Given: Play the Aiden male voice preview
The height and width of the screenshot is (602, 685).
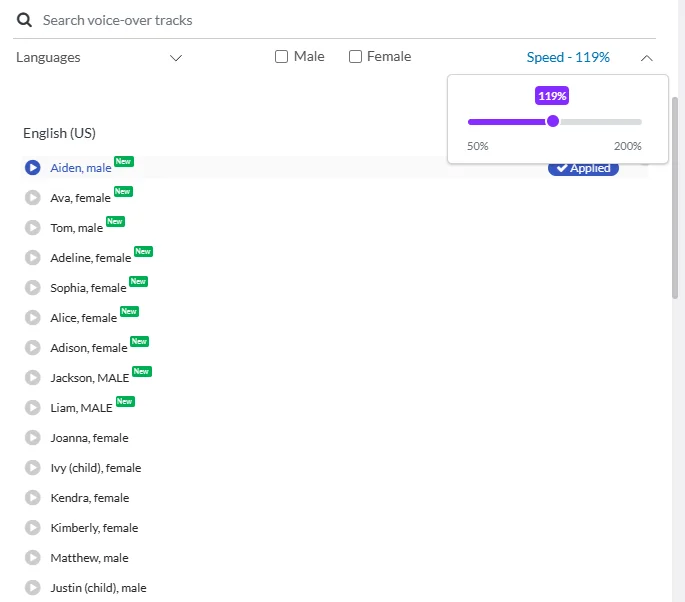Looking at the screenshot, I should click(32, 168).
